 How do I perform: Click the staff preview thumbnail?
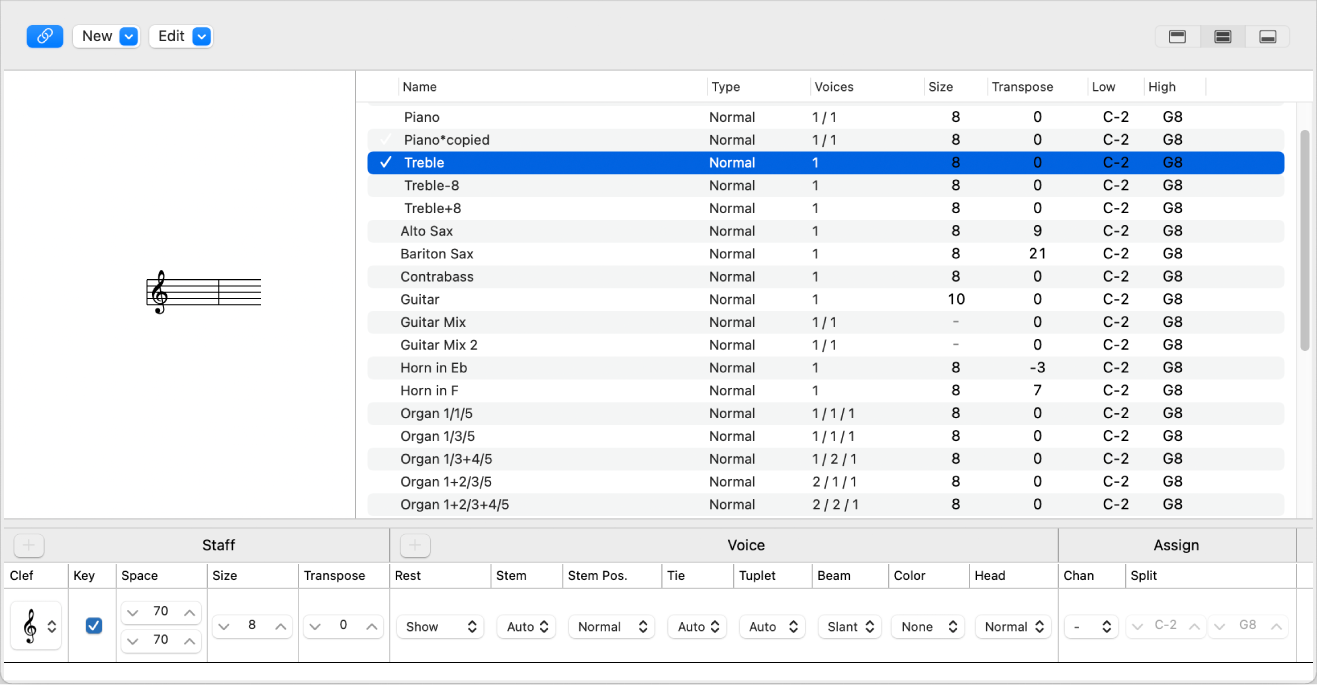point(203,292)
